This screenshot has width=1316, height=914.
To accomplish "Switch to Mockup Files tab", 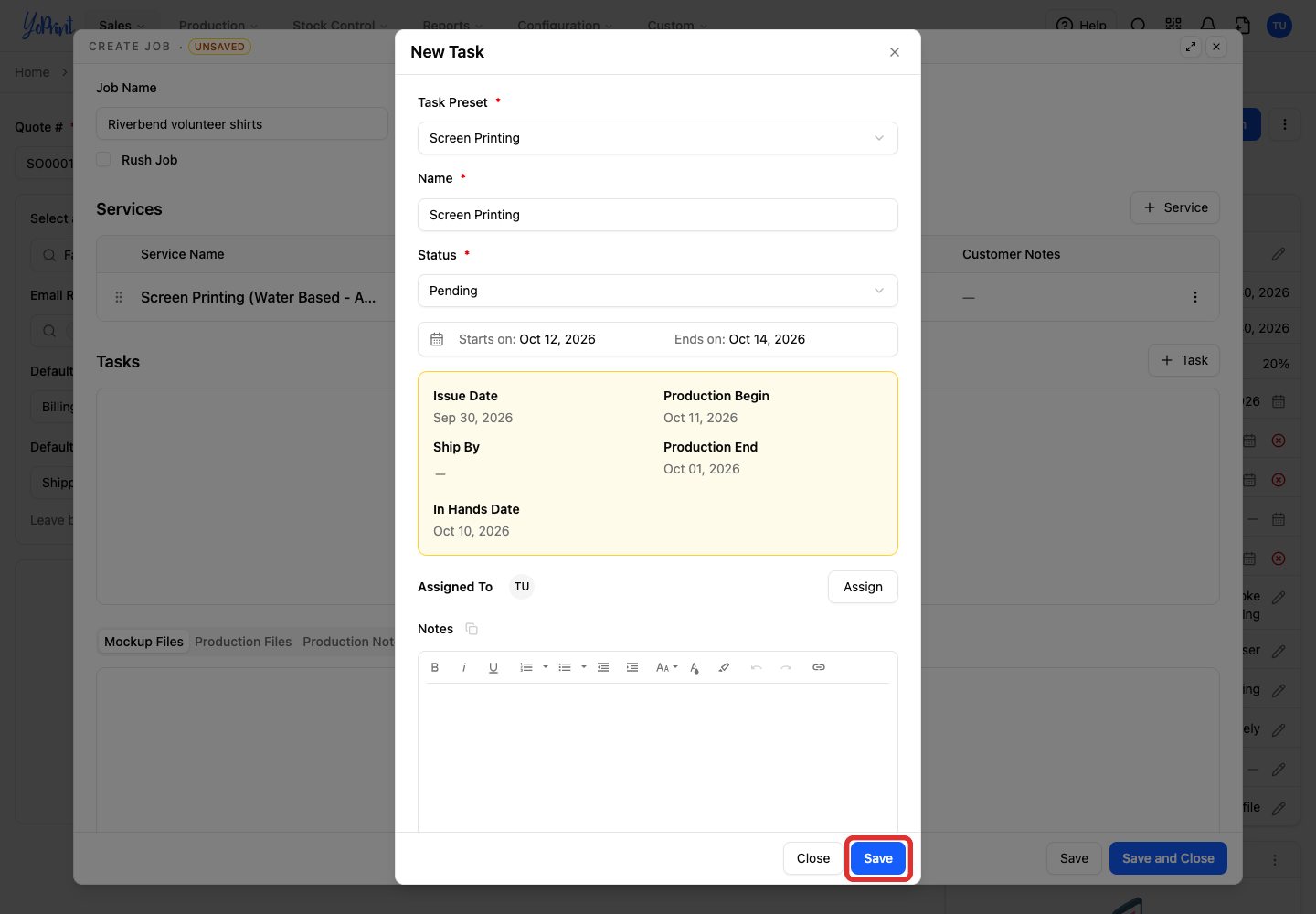I will [143, 642].
